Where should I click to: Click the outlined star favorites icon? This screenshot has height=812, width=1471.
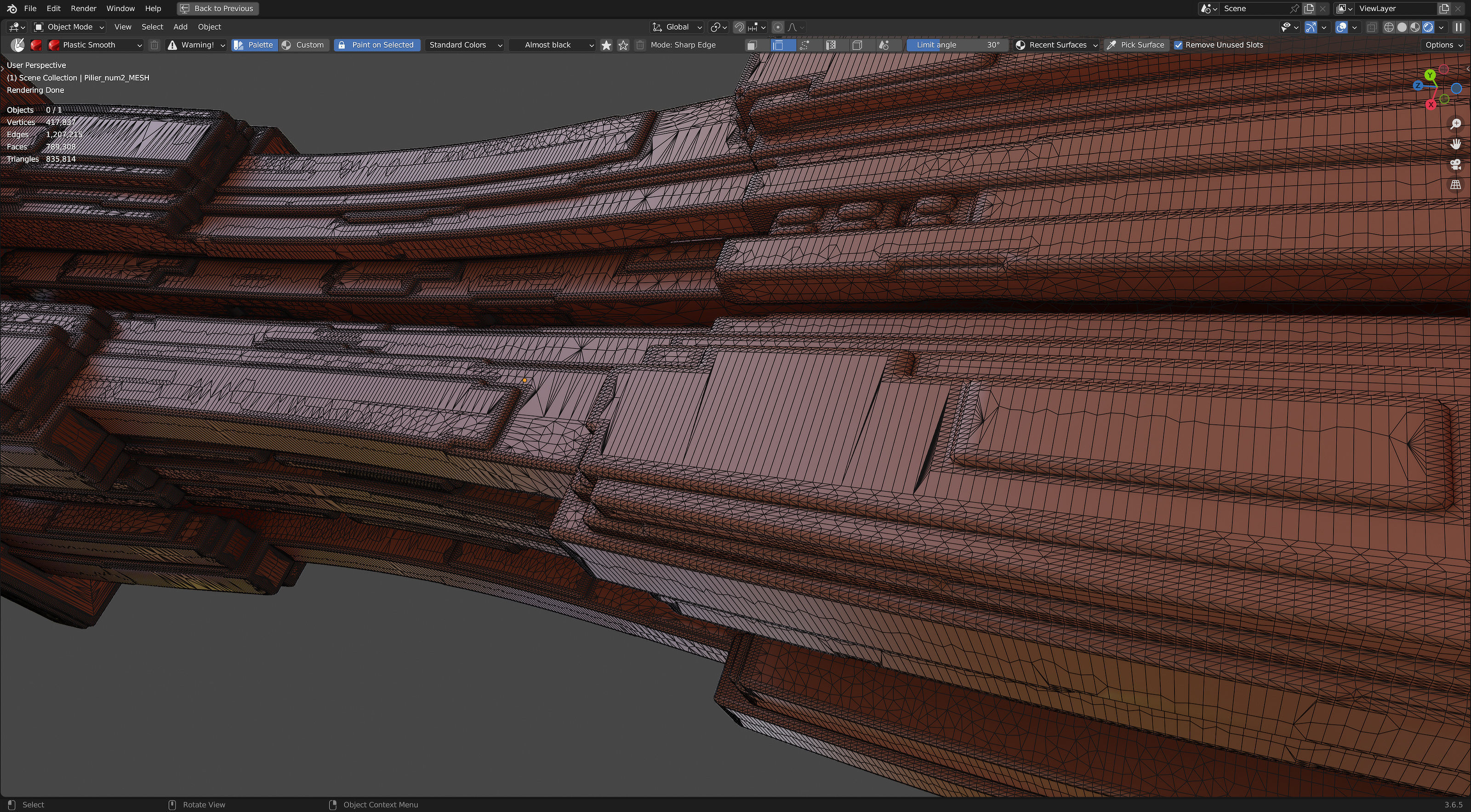coord(624,45)
